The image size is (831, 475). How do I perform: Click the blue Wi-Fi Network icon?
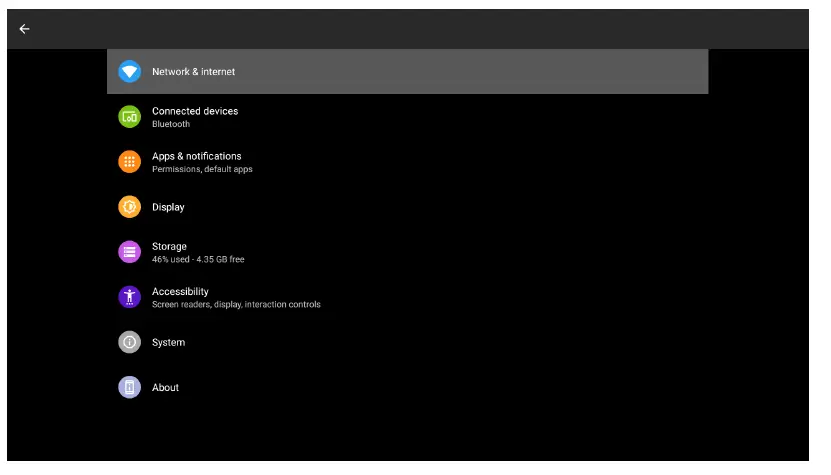tap(129, 72)
